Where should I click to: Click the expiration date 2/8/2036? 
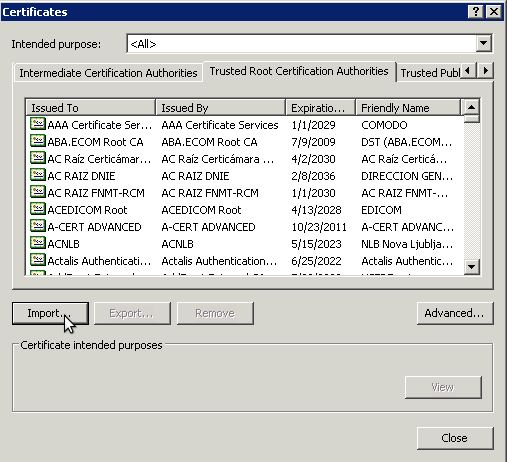(x=313, y=176)
